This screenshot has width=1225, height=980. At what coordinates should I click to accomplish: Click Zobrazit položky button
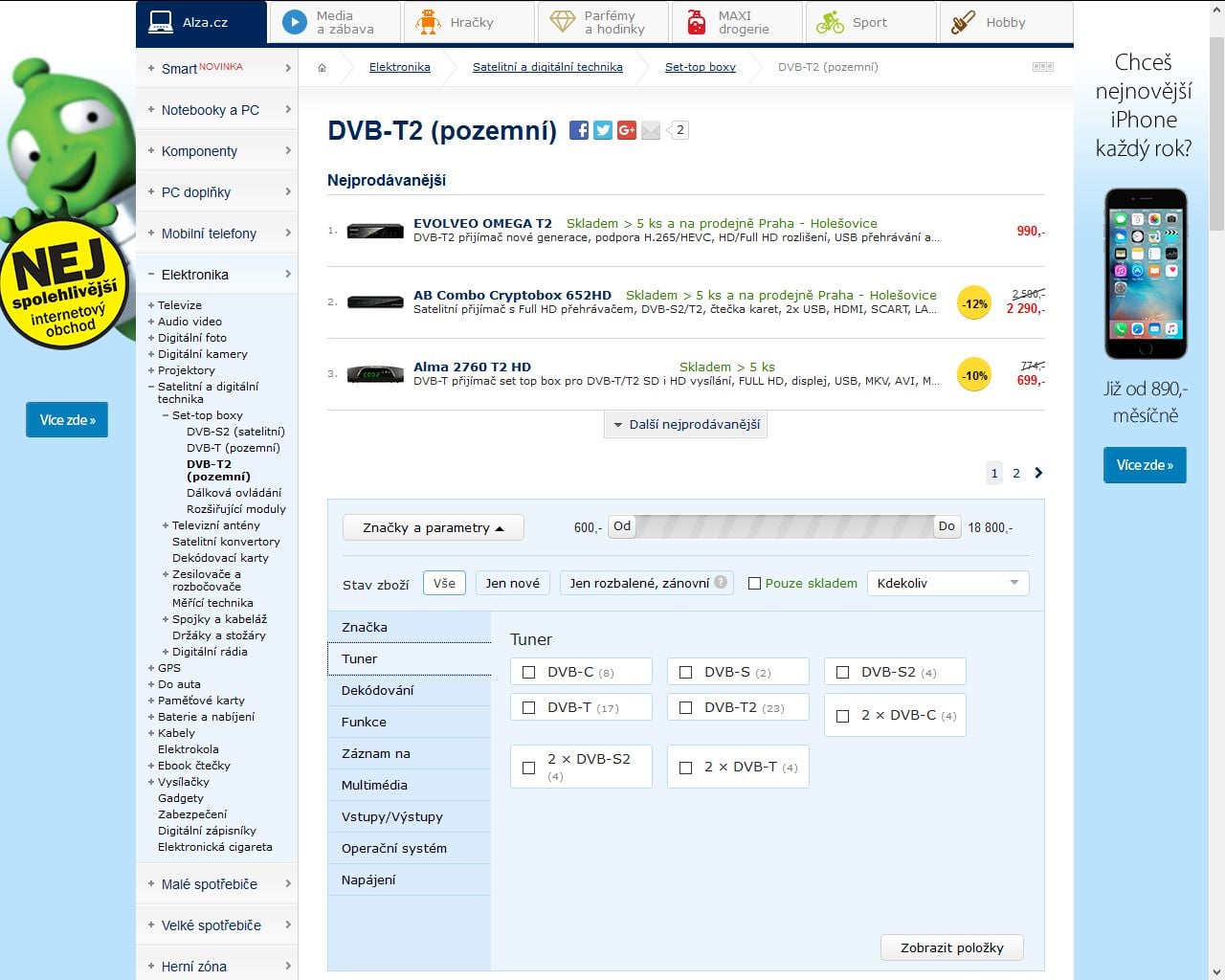coord(952,947)
